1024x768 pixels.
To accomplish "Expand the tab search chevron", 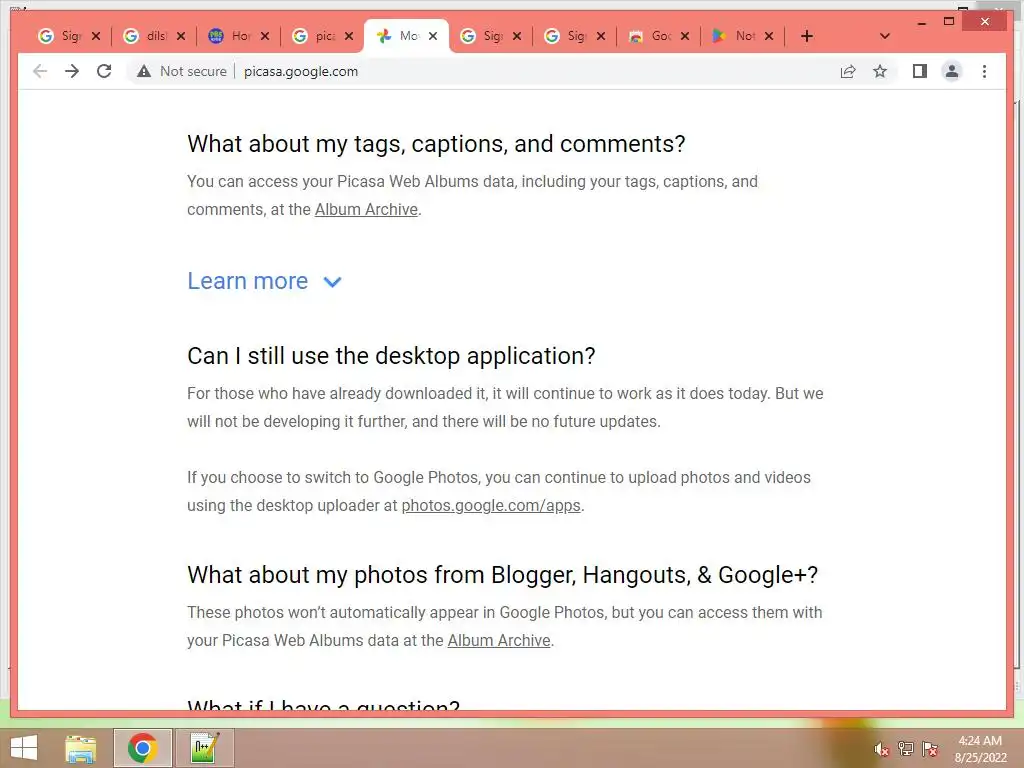I will click(x=884, y=36).
